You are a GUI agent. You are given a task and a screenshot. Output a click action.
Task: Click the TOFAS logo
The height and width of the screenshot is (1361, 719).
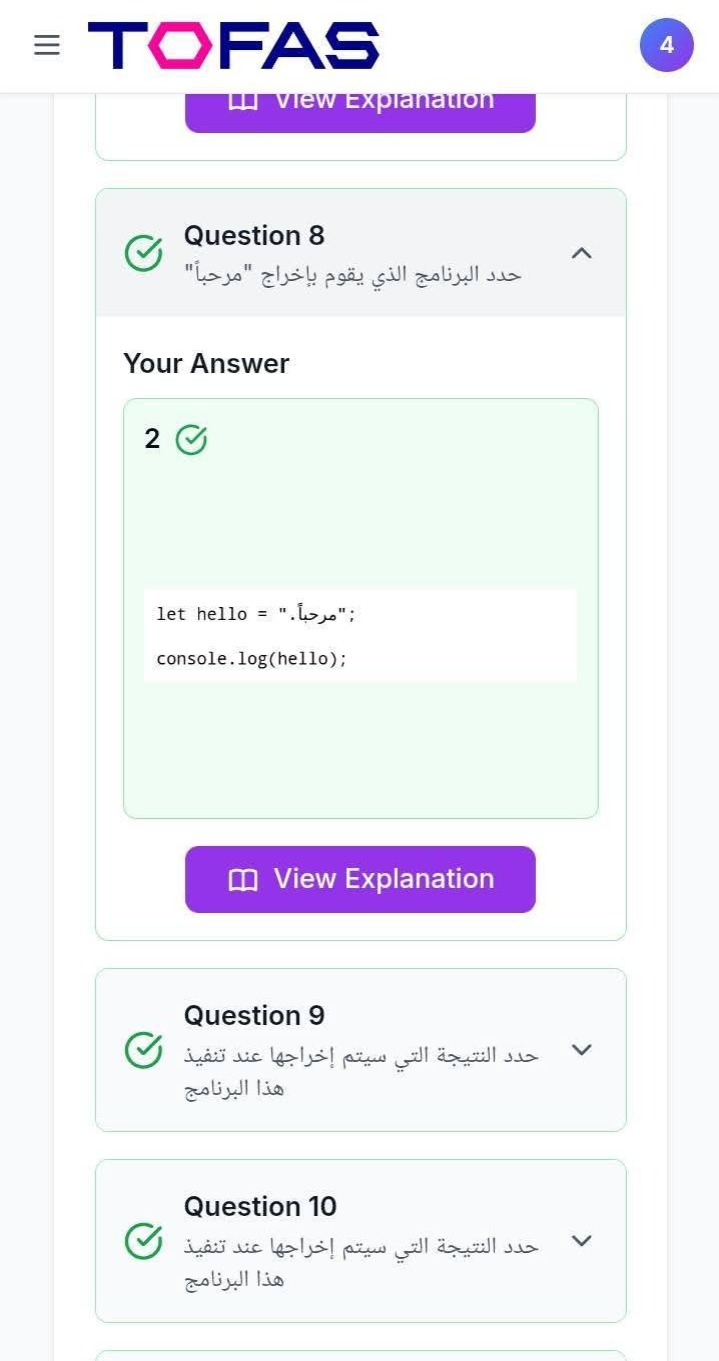click(234, 46)
